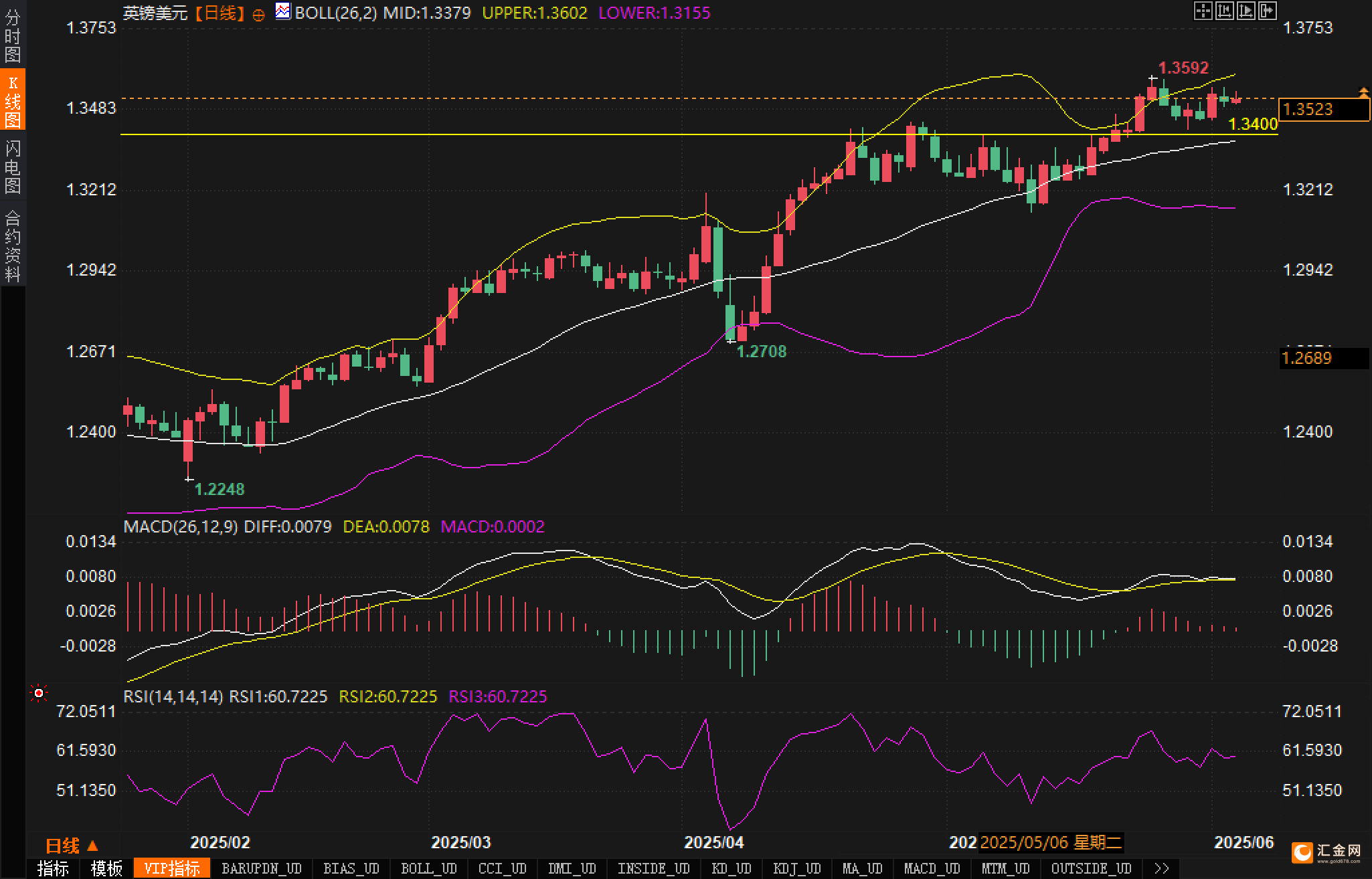This screenshot has width=1372, height=879.
Task: Apply the BARUPDN_UD indicator
Action: [x=261, y=868]
